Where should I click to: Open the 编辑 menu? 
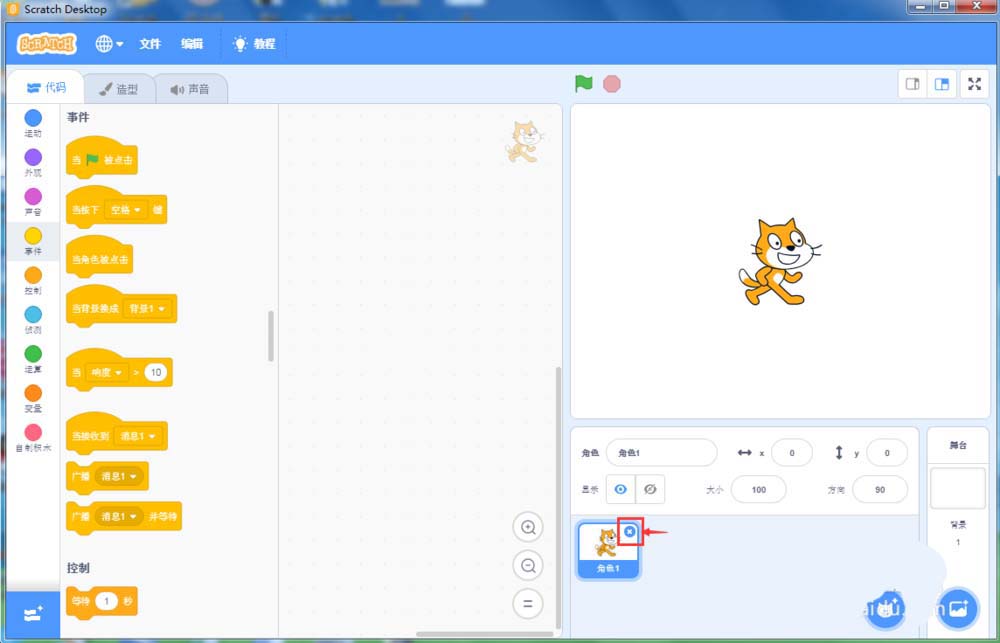point(192,44)
